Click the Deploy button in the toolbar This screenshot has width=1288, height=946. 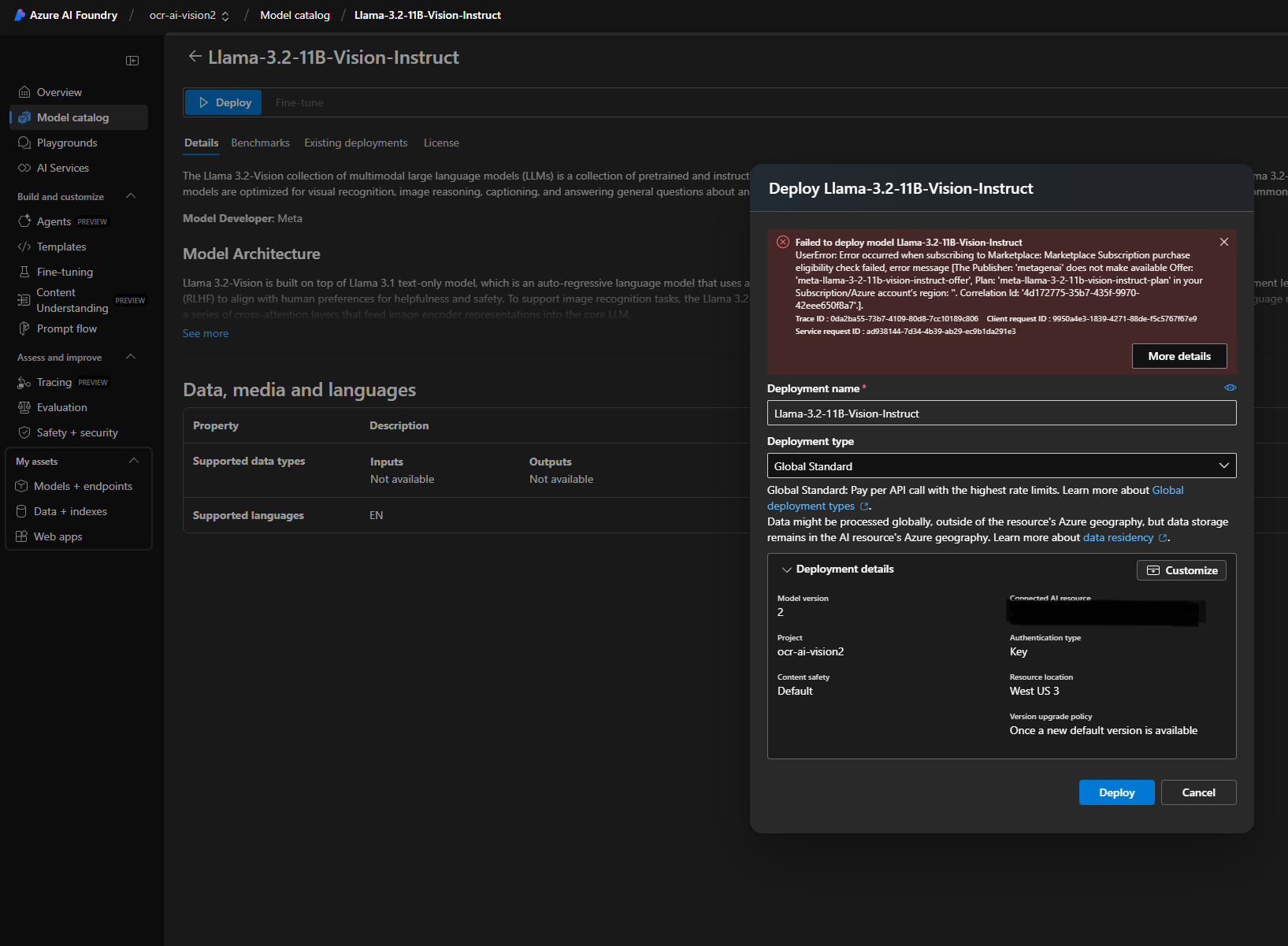pyautogui.click(x=224, y=102)
